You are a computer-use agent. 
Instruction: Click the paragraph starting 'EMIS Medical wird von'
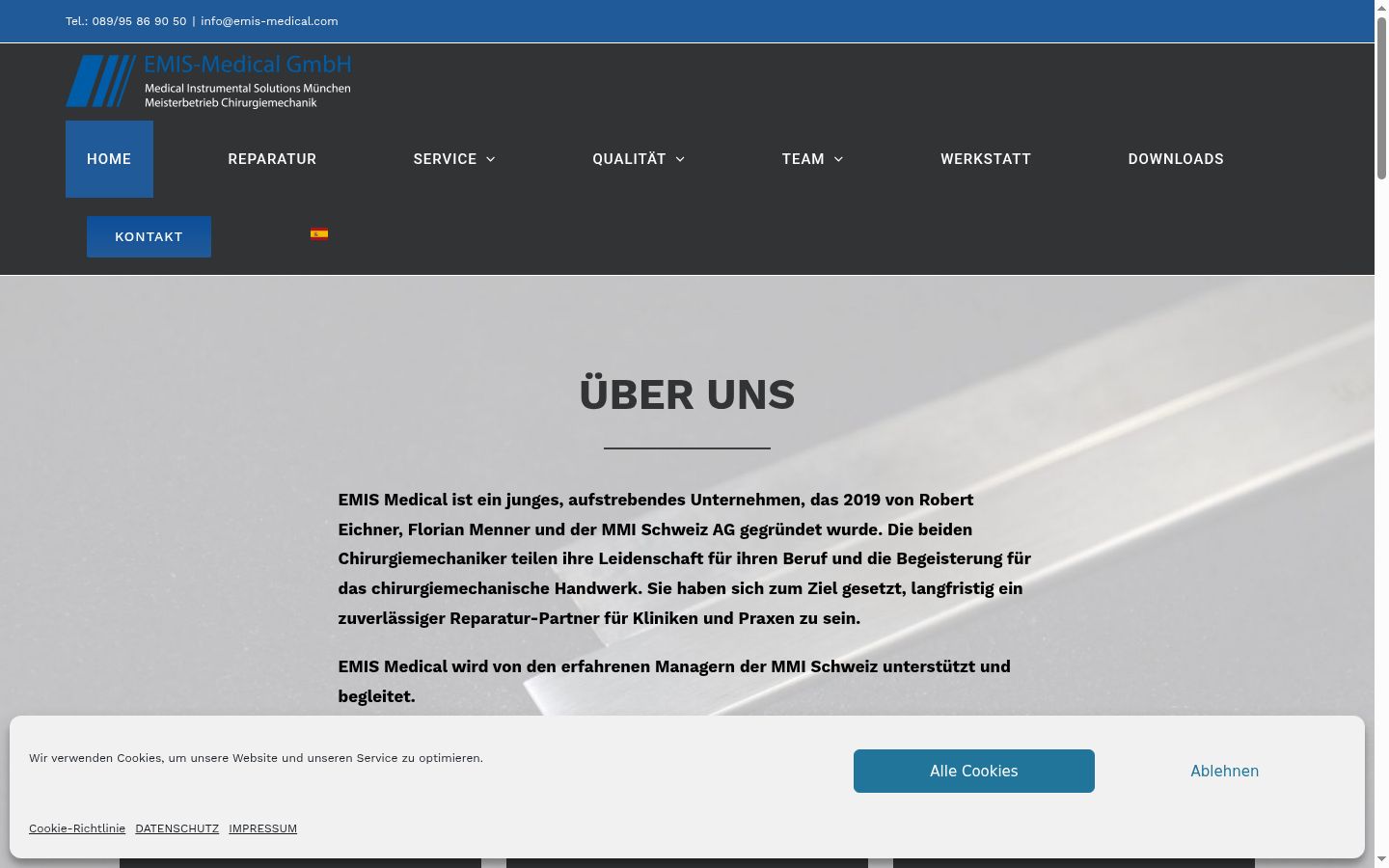(674, 681)
